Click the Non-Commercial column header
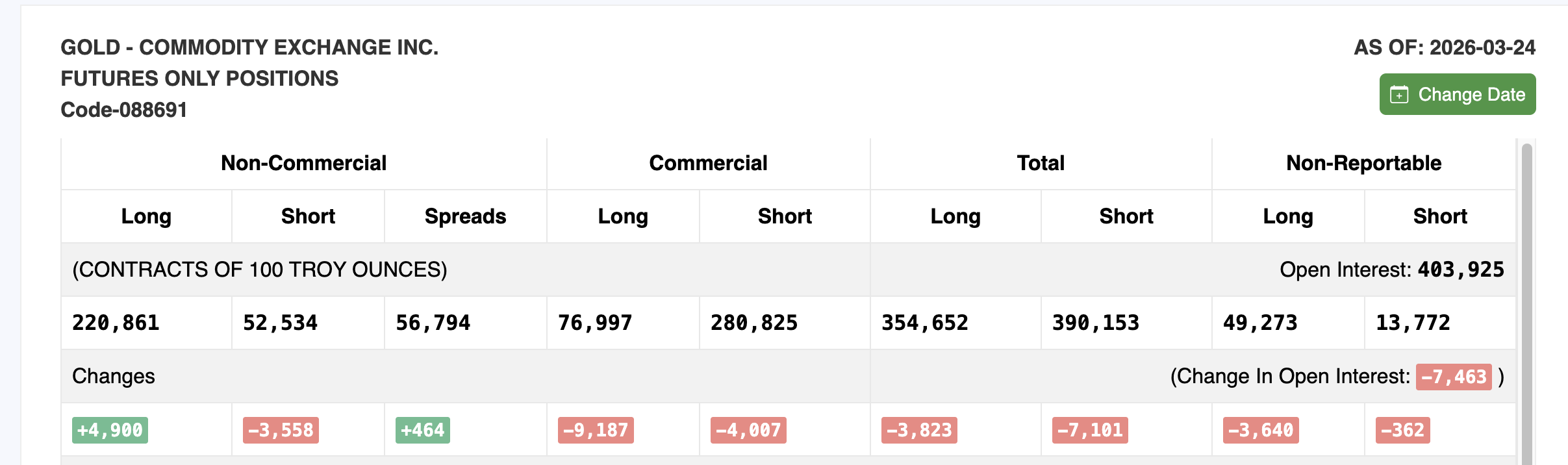Screen dimensions: 1568x465 [x=303, y=162]
